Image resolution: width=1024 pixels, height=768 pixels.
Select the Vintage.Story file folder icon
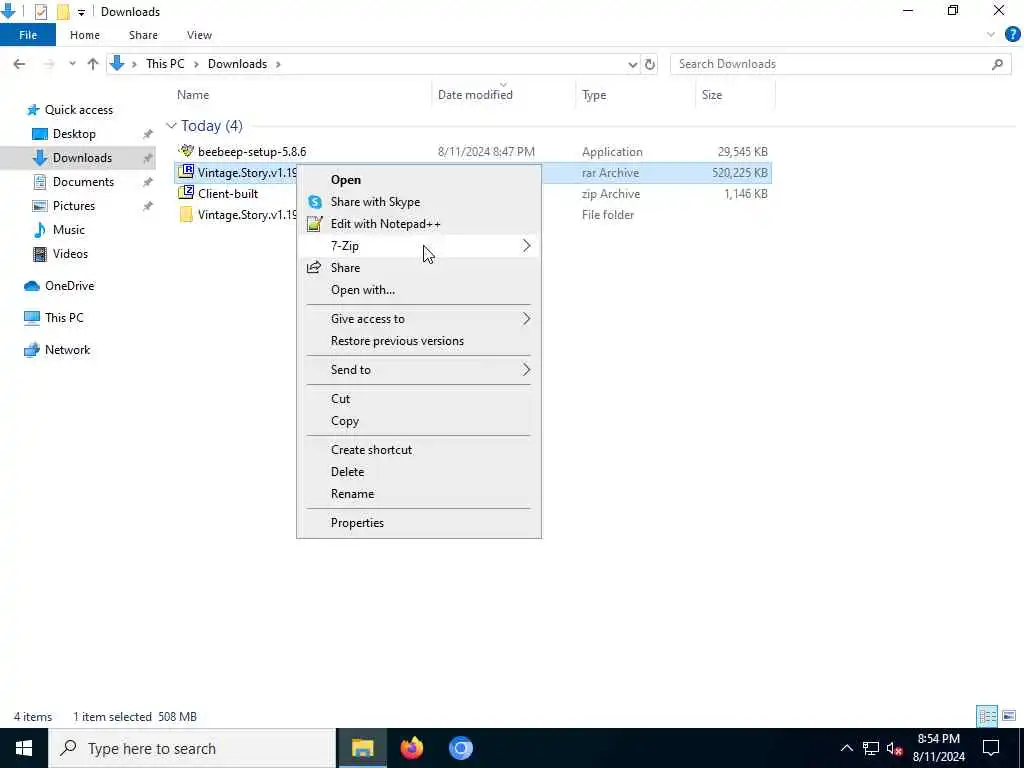tap(186, 215)
